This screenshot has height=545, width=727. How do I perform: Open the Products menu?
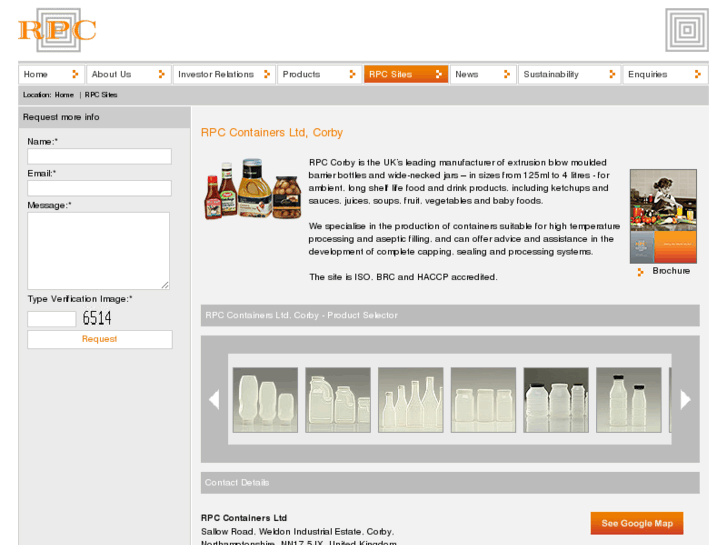[x=319, y=74]
